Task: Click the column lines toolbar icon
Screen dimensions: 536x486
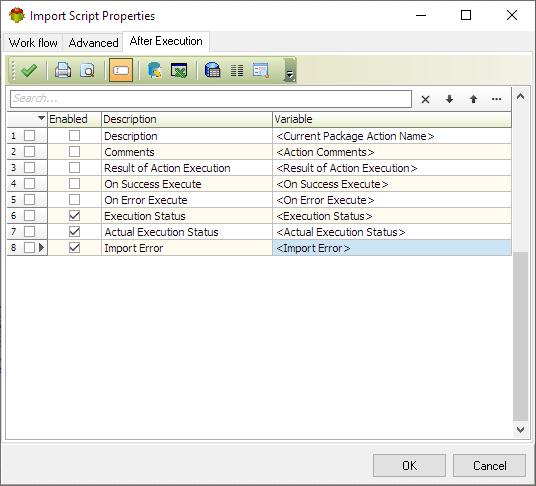Action: (x=237, y=70)
